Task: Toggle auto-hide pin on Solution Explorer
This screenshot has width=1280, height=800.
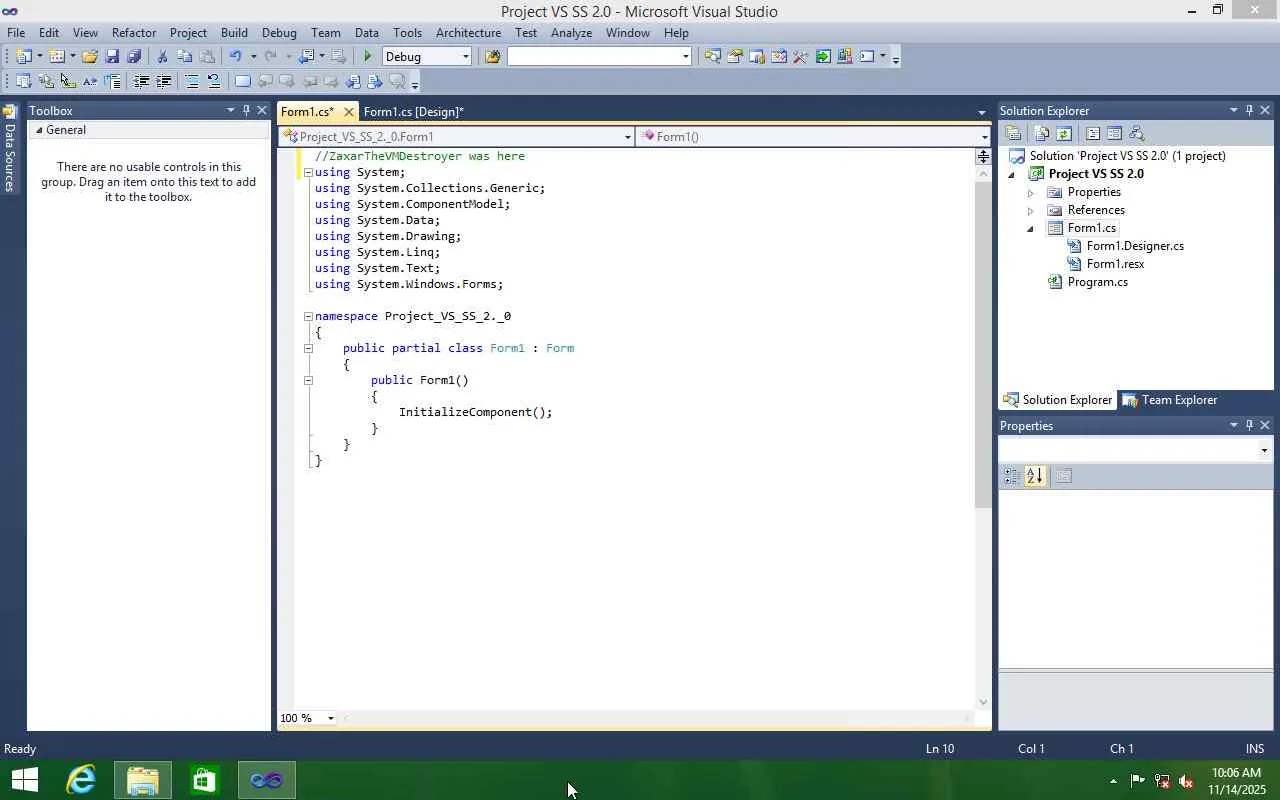Action: 1249,110
